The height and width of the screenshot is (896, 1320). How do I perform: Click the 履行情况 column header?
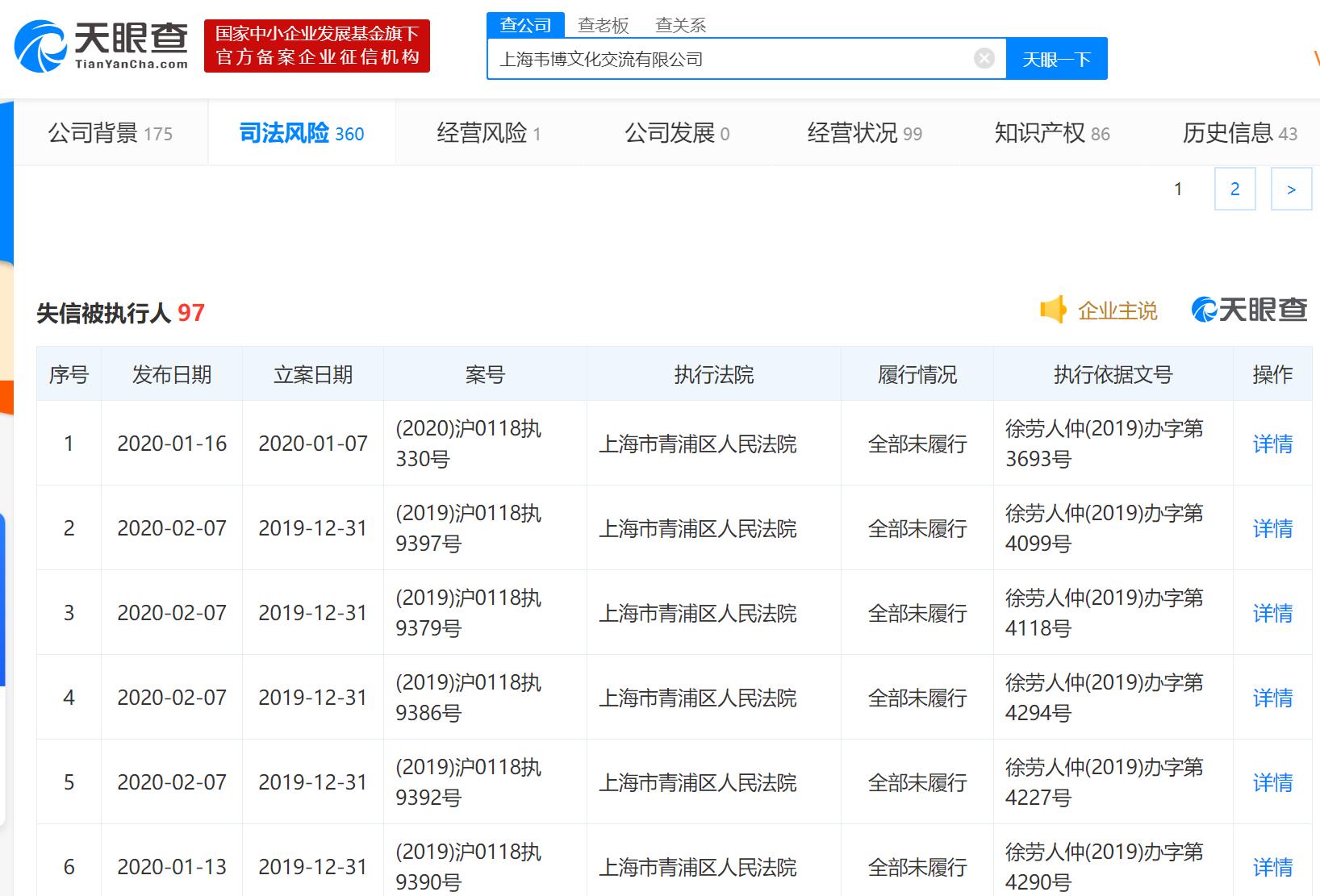click(917, 374)
